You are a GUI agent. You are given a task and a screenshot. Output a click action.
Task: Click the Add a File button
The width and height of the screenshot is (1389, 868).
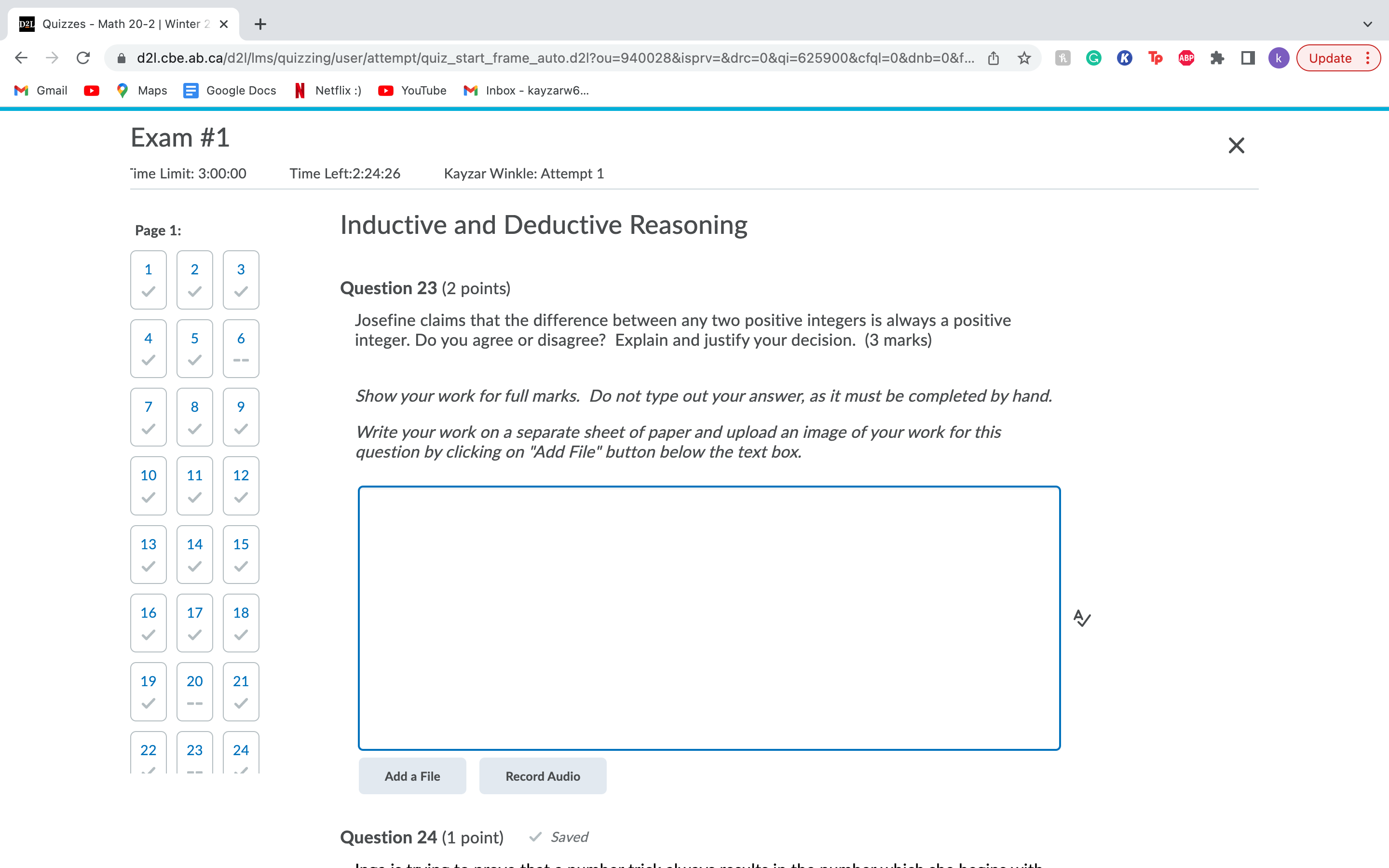point(412,775)
